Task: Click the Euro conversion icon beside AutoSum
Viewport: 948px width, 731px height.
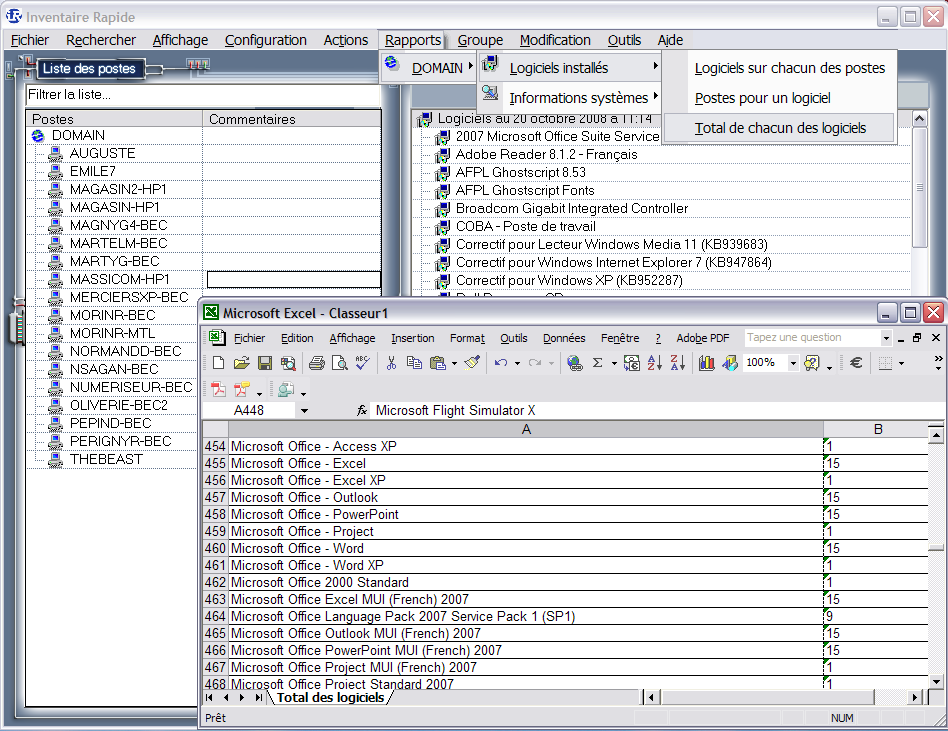Action: (632, 363)
